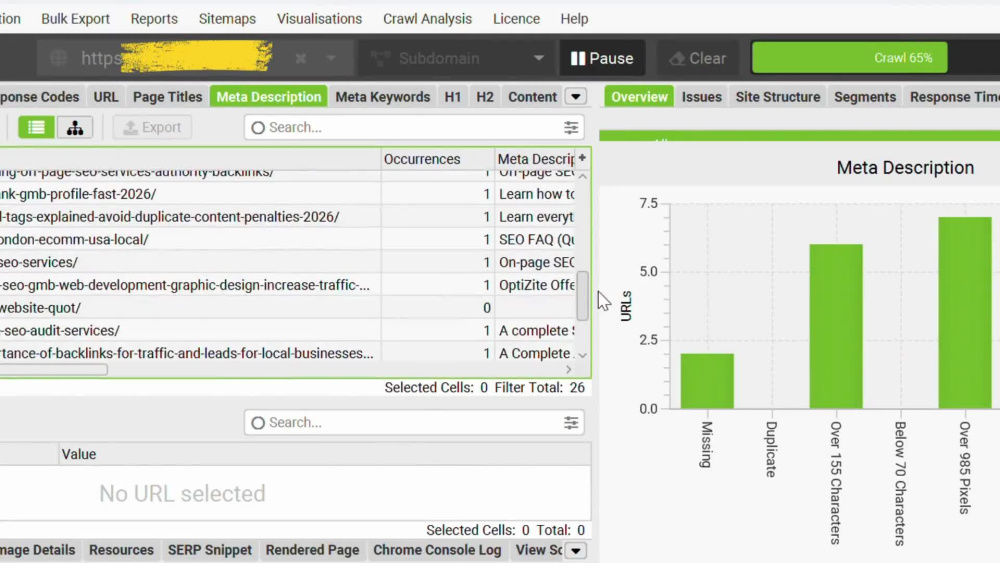This screenshot has width=1000, height=563.
Task: Open lower search filter options icon
Action: pyautogui.click(x=571, y=423)
